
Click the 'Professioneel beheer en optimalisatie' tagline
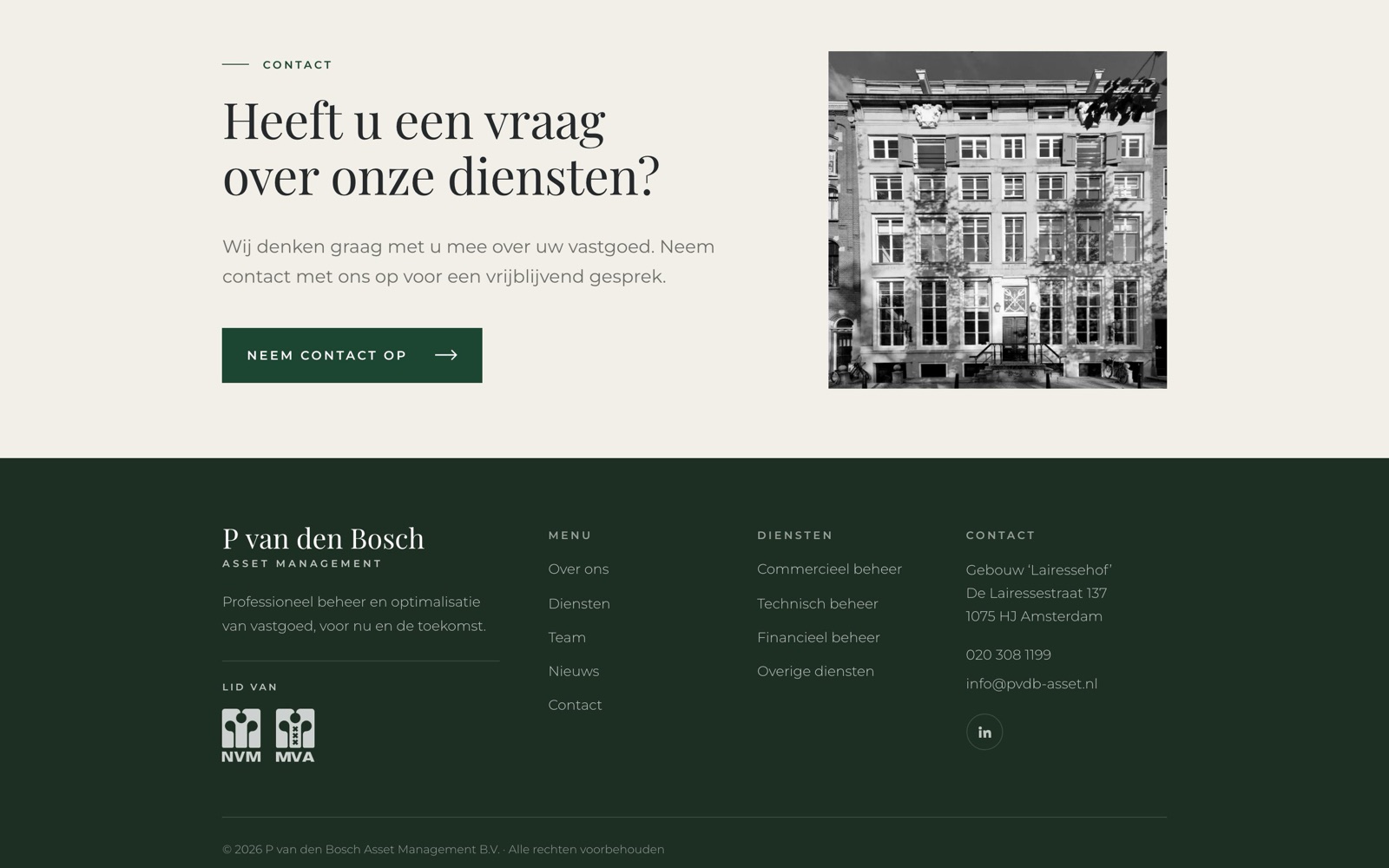pyautogui.click(x=354, y=614)
